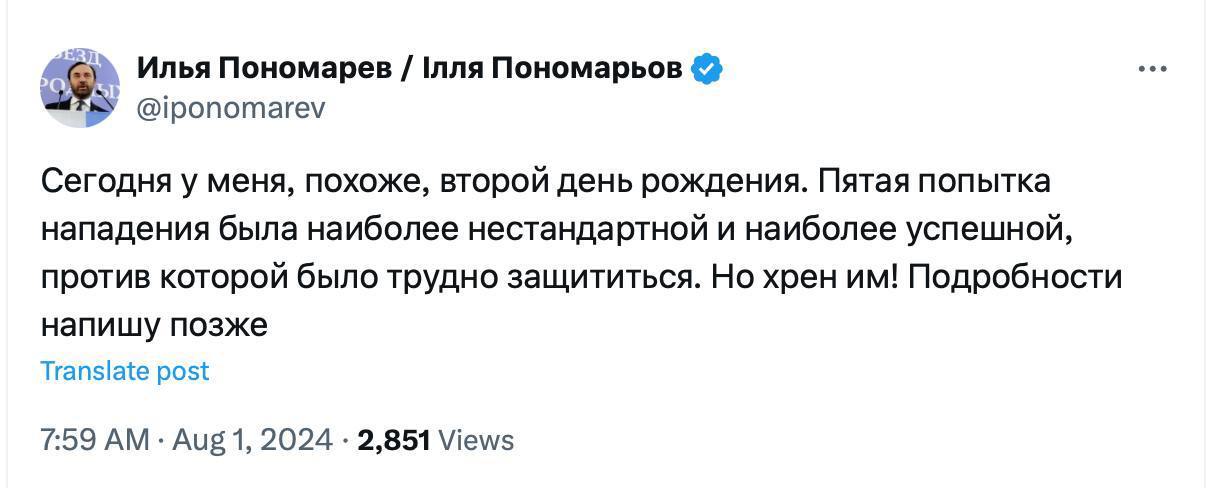Click the closing words "напишу позже"

pyautogui.click(x=155, y=324)
